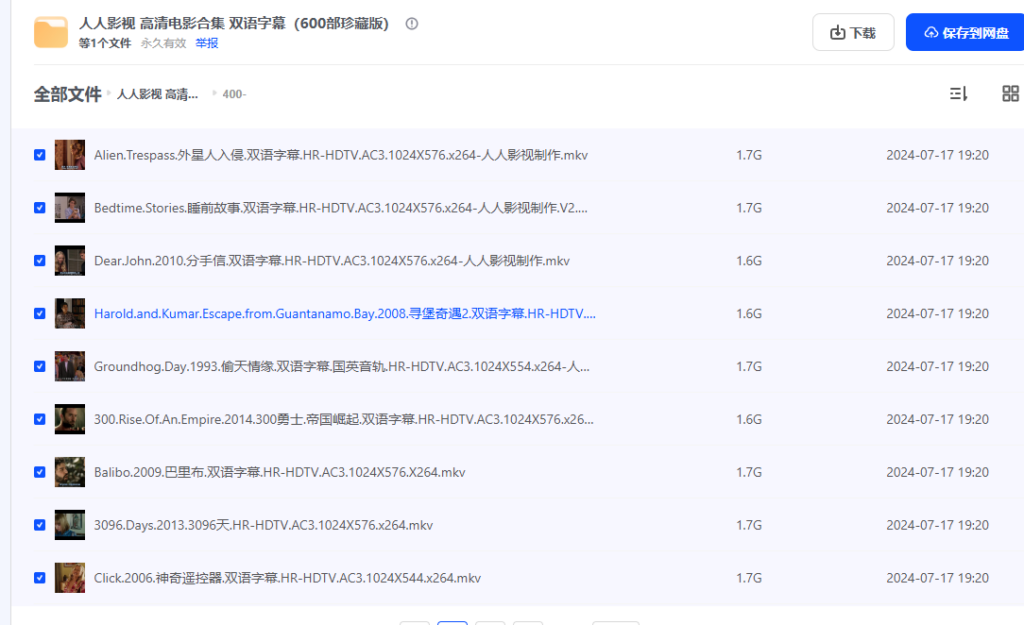Open Harold.and.Kumar.Escape.from.Guantanamo.Bay file link
Screen dimensions: 1024x625
pyautogui.click(x=345, y=313)
